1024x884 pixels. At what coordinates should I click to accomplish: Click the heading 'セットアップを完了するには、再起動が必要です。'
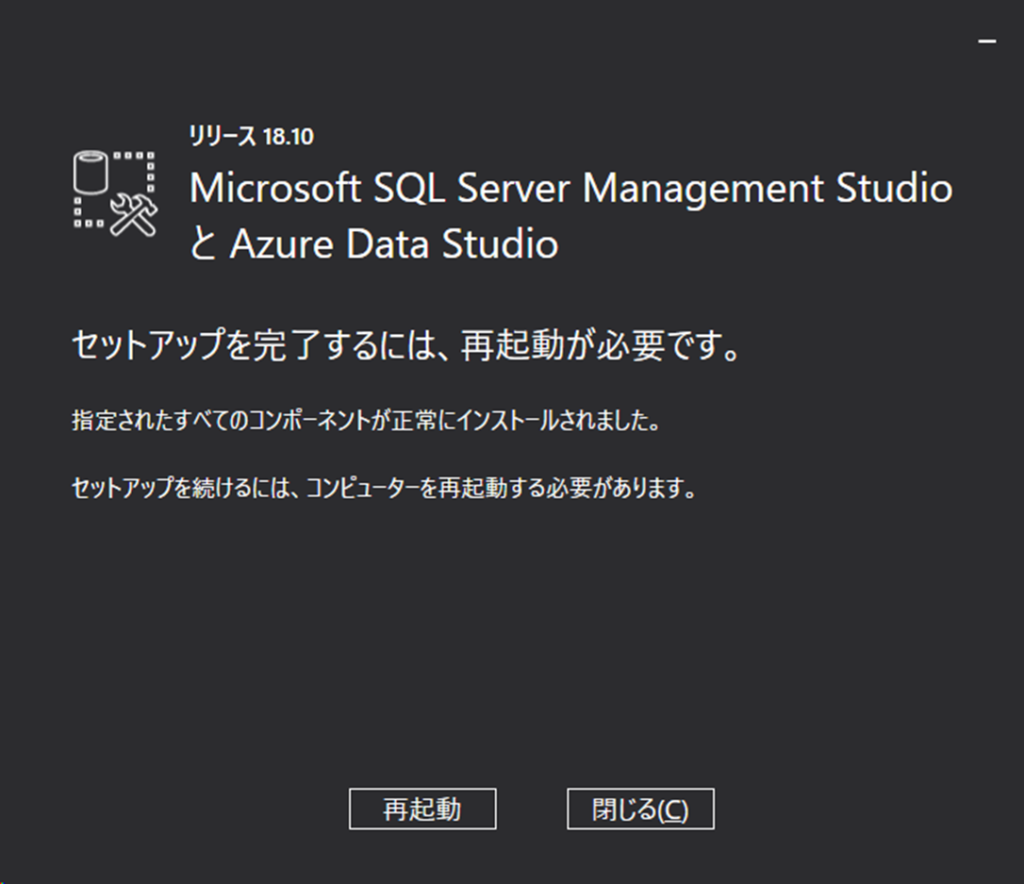coord(406,344)
